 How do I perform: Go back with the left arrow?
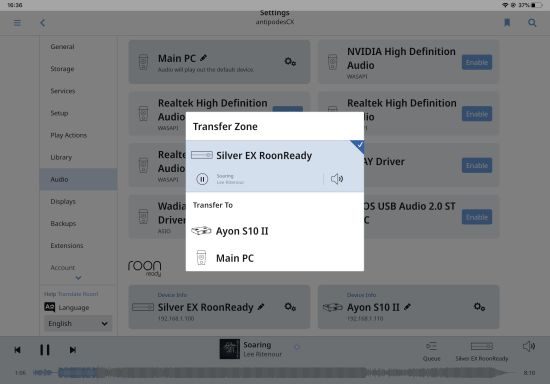point(43,23)
